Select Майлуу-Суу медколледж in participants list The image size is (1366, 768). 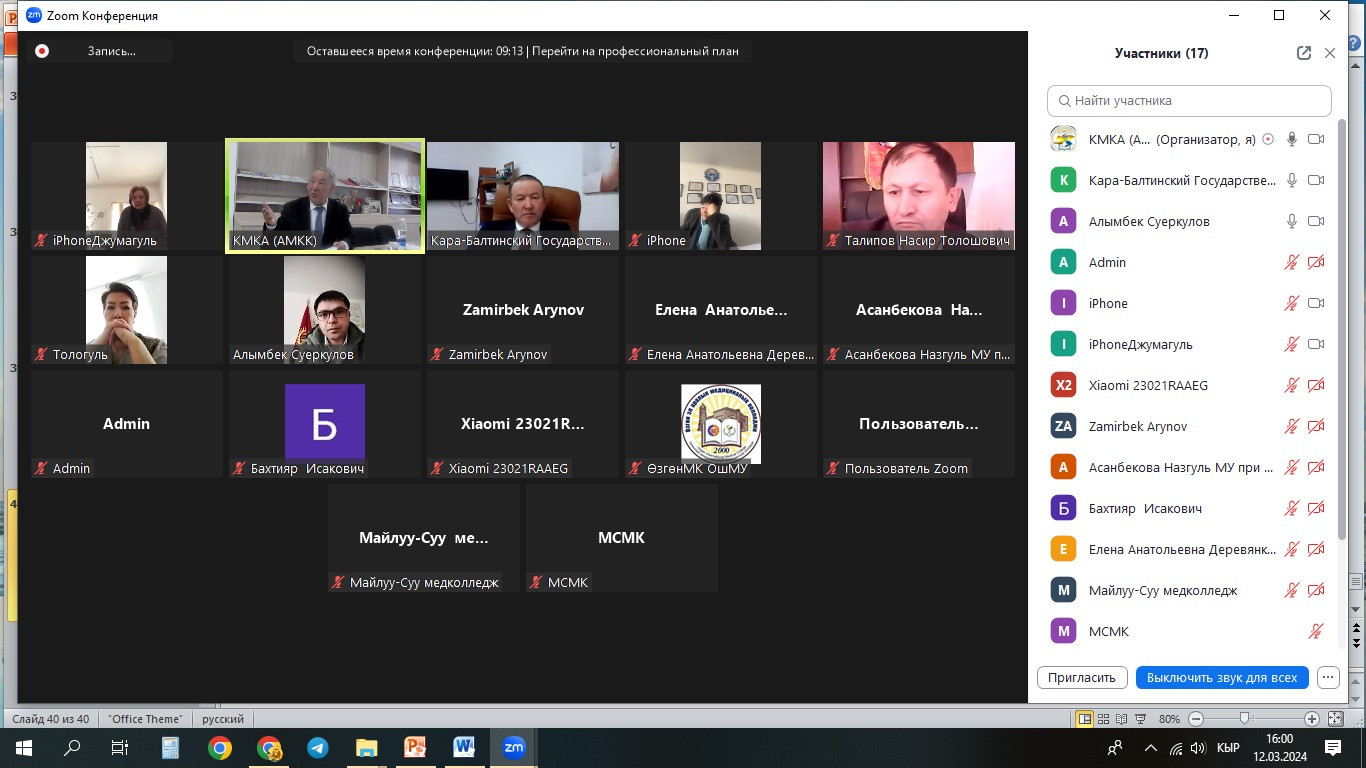(1162, 590)
